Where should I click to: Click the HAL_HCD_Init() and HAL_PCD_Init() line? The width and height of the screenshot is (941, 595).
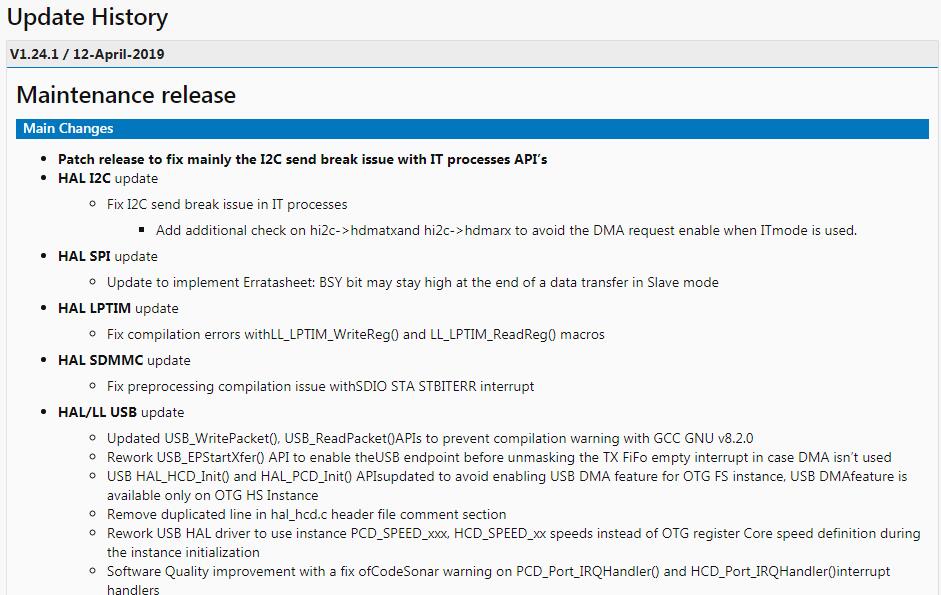(x=507, y=486)
